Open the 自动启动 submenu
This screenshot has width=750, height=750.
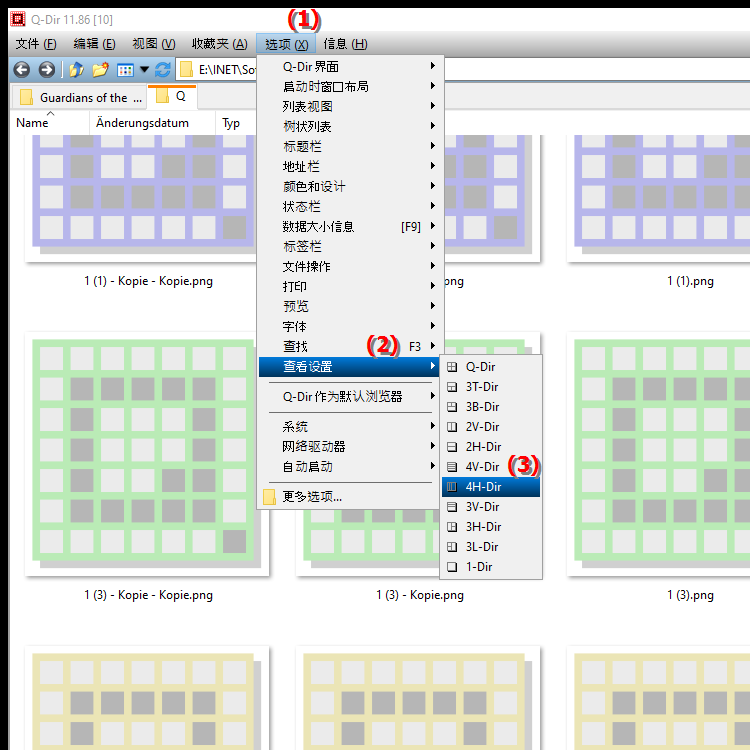click(349, 466)
